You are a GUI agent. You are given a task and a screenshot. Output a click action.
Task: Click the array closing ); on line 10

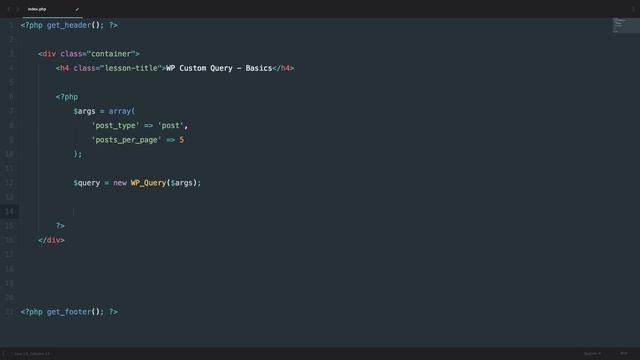(x=78, y=154)
